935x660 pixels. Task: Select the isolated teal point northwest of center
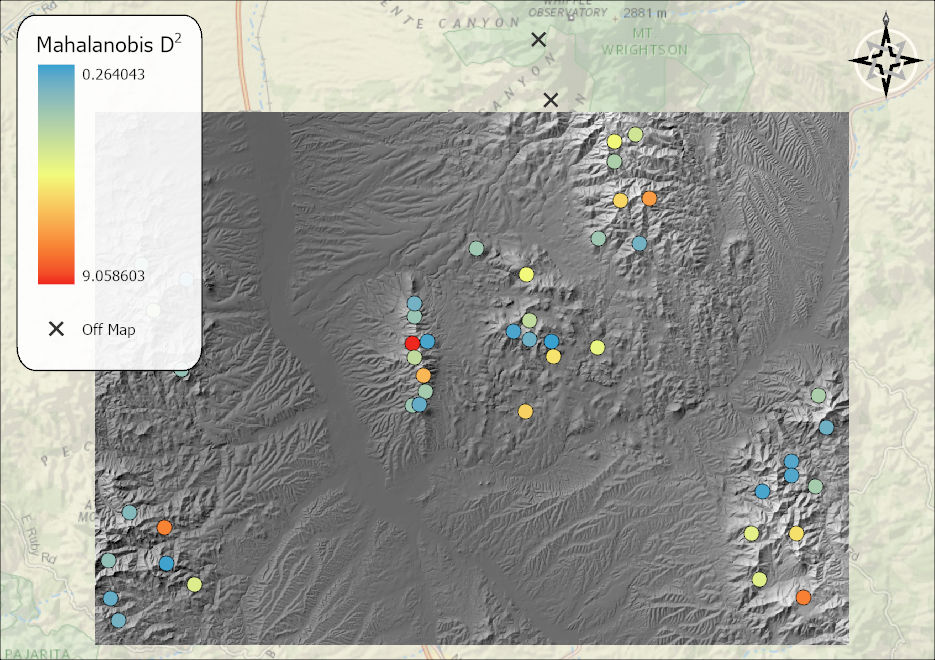pos(476,248)
